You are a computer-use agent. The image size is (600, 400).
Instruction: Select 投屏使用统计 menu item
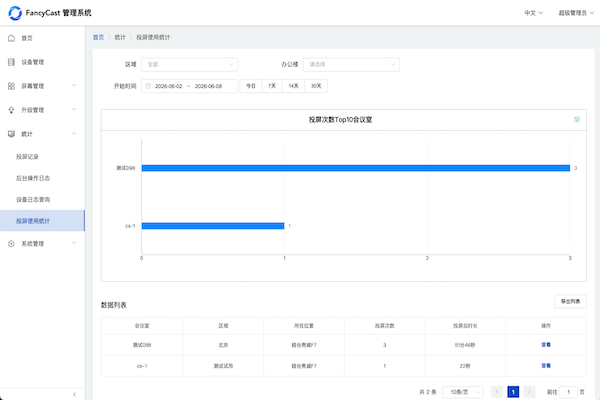pos(42,220)
